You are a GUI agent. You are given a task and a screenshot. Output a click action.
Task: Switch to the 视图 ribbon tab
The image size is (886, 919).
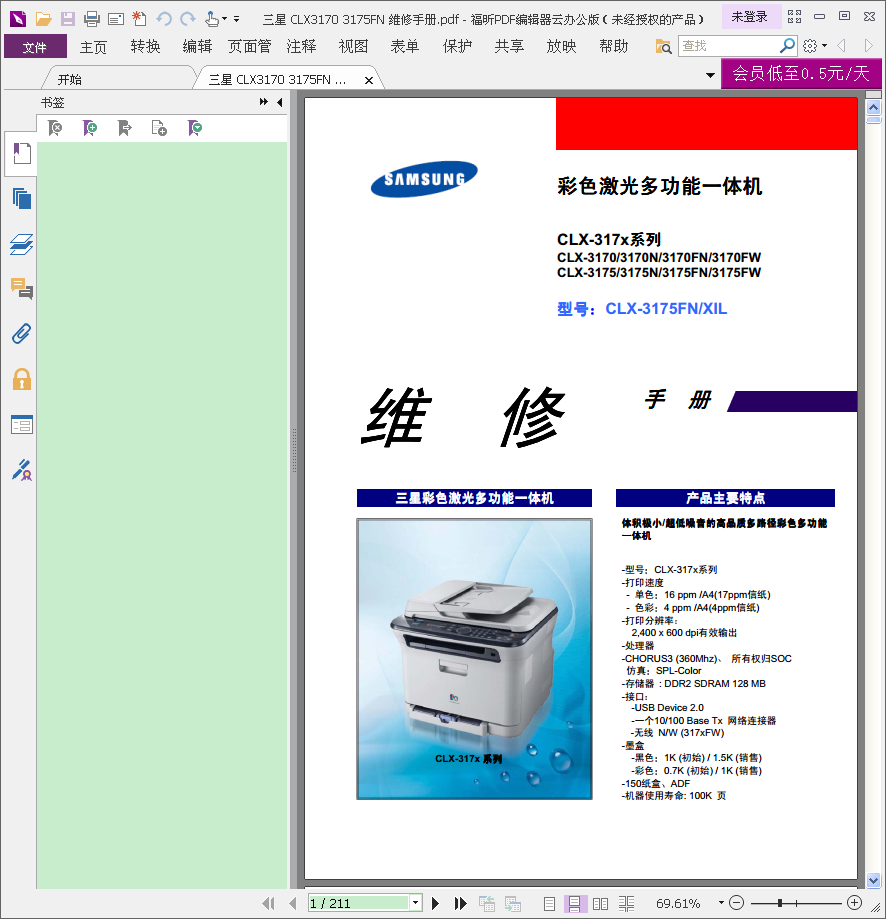pyautogui.click(x=353, y=46)
